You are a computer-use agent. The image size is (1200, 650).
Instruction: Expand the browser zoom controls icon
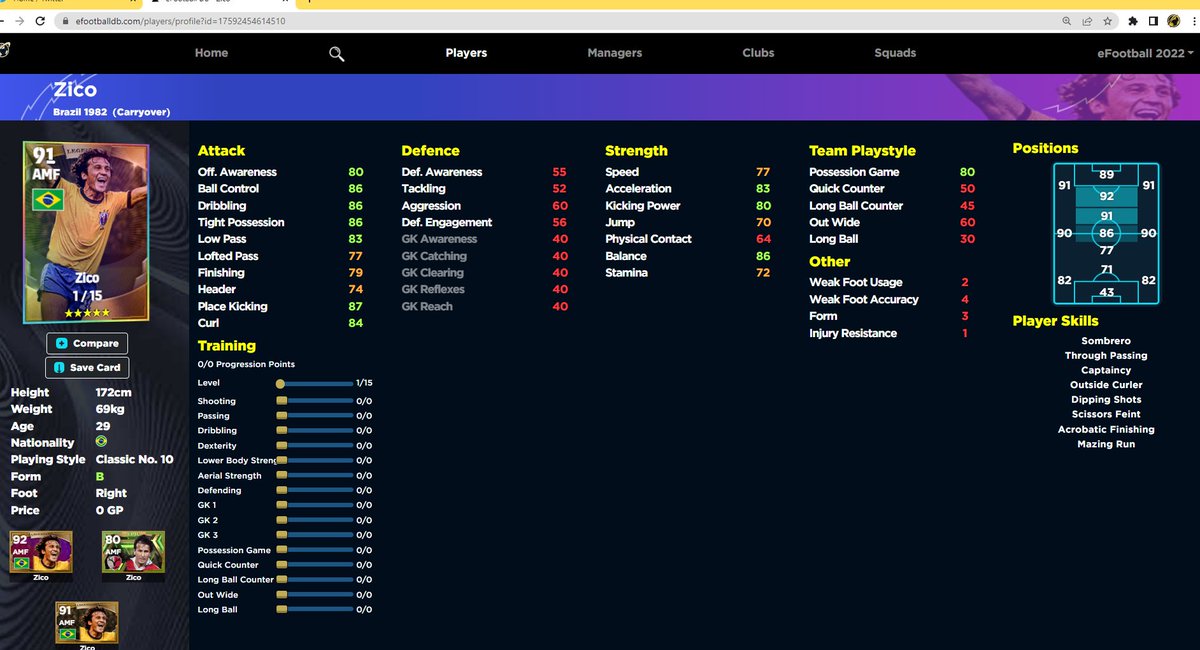[x=1068, y=18]
